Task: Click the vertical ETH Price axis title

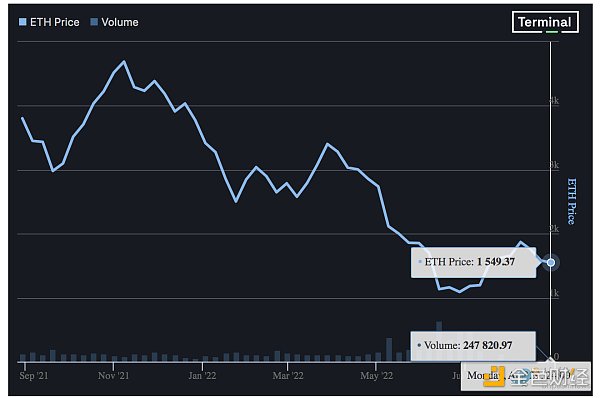Action: pos(571,201)
